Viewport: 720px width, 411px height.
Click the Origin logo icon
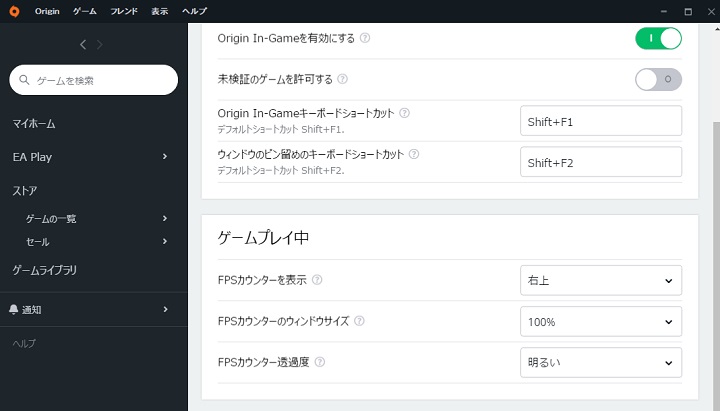[14, 11]
